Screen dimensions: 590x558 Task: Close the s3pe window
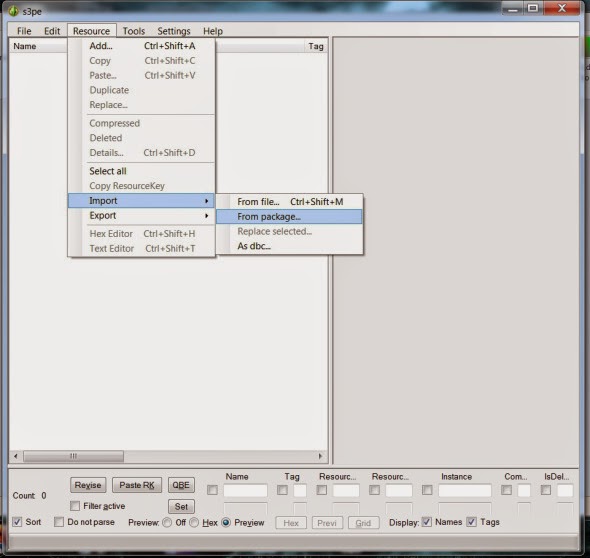[x=562, y=8]
